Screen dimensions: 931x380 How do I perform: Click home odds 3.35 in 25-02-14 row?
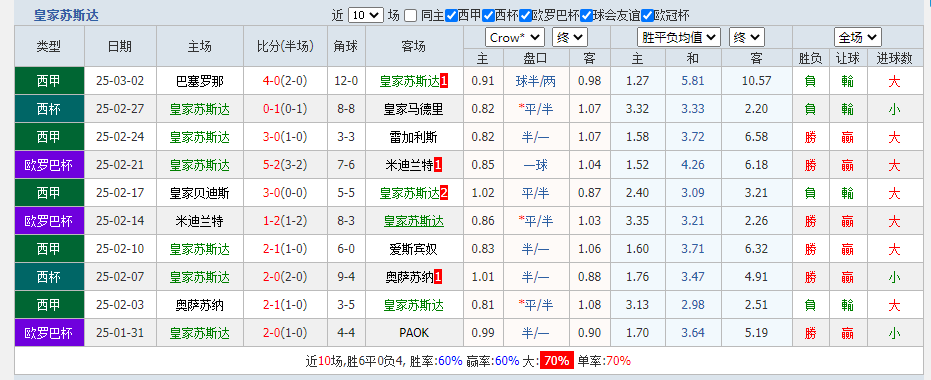click(x=638, y=221)
